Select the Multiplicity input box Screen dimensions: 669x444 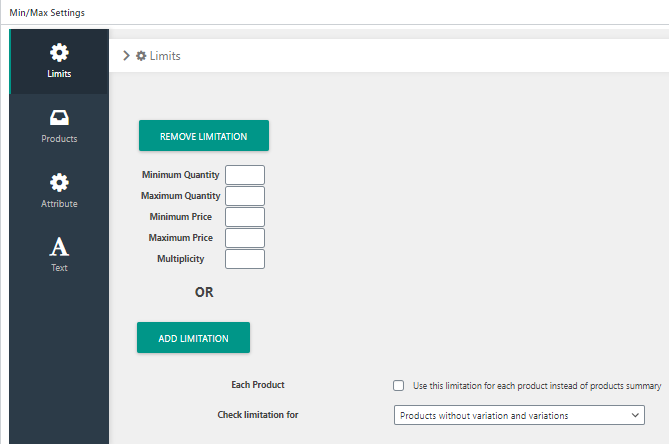click(x=245, y=259)
